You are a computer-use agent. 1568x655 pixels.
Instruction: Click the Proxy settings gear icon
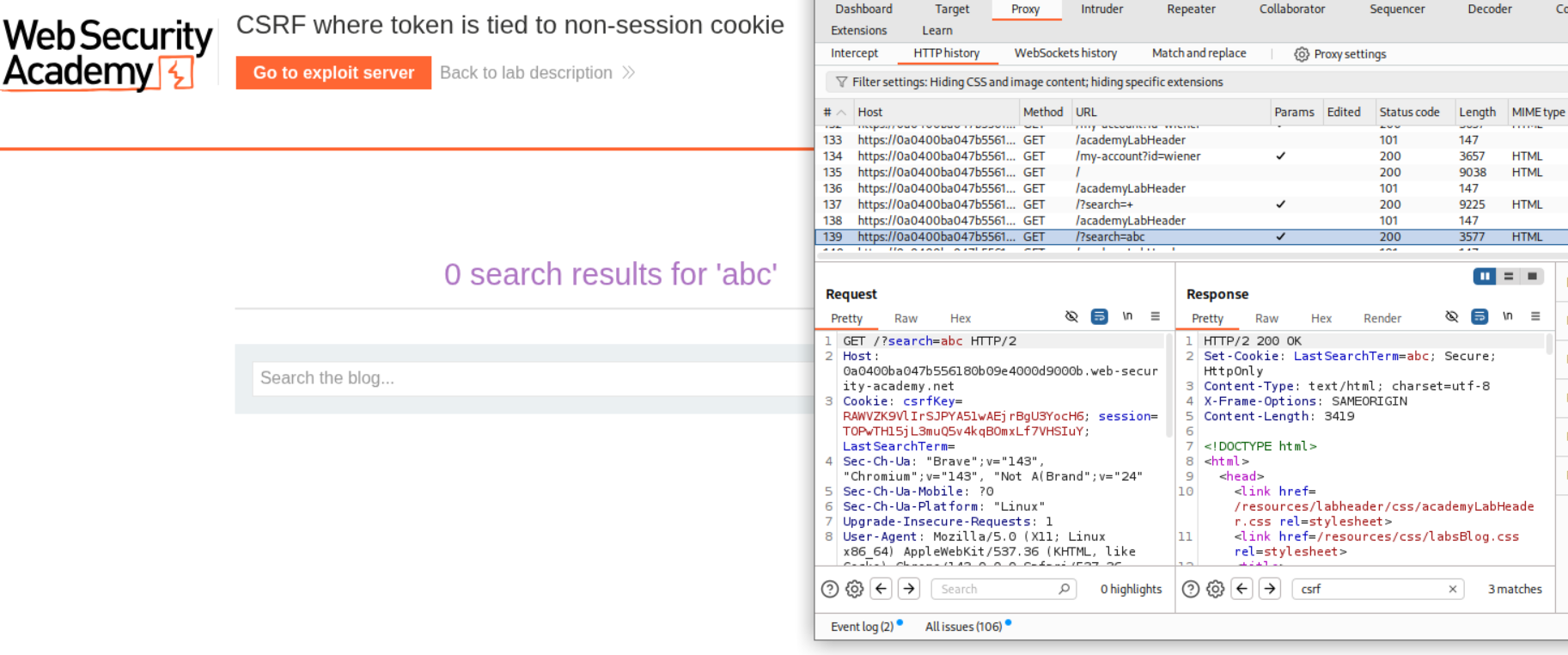point(1301,54)
